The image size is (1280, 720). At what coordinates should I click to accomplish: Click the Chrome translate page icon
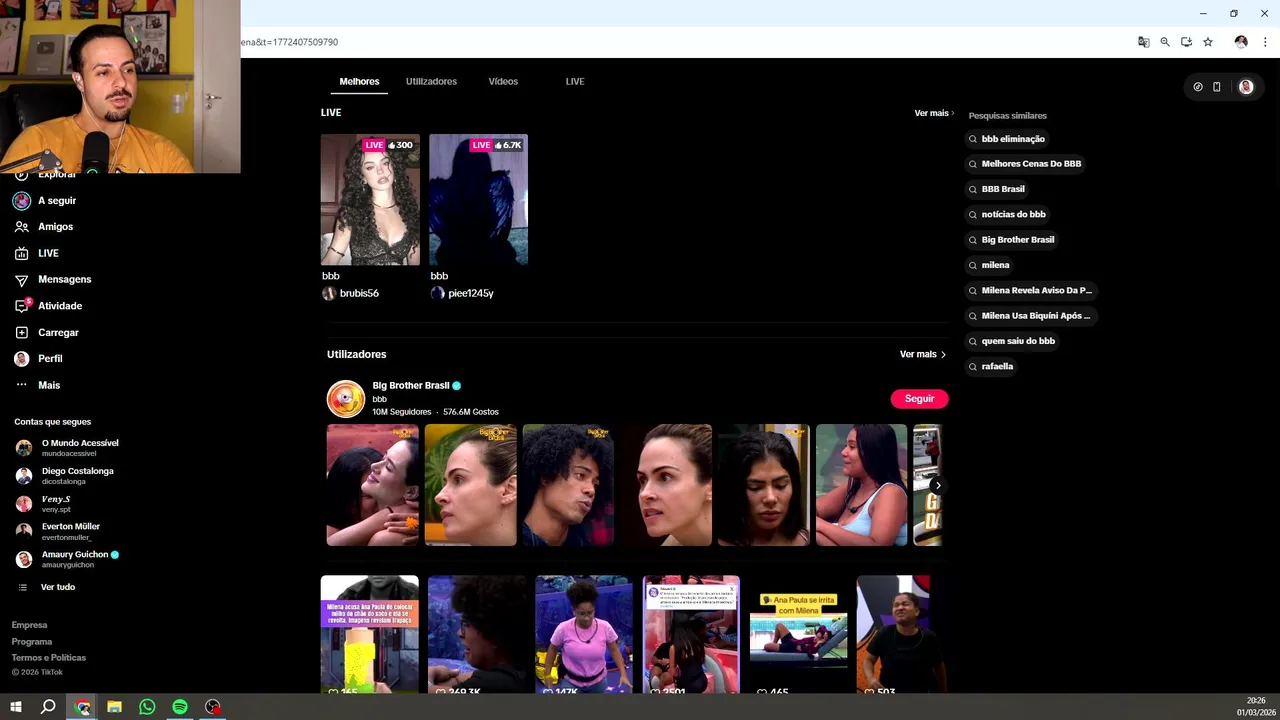(1144, 42)
